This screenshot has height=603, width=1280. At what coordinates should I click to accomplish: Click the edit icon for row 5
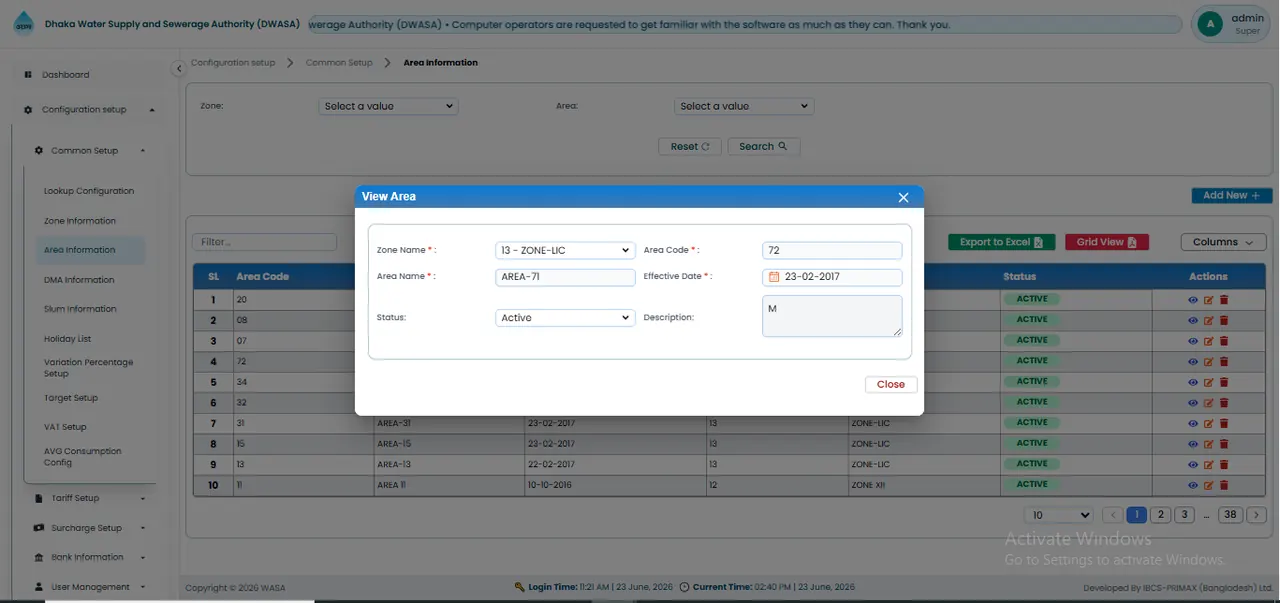point(1208,382)
